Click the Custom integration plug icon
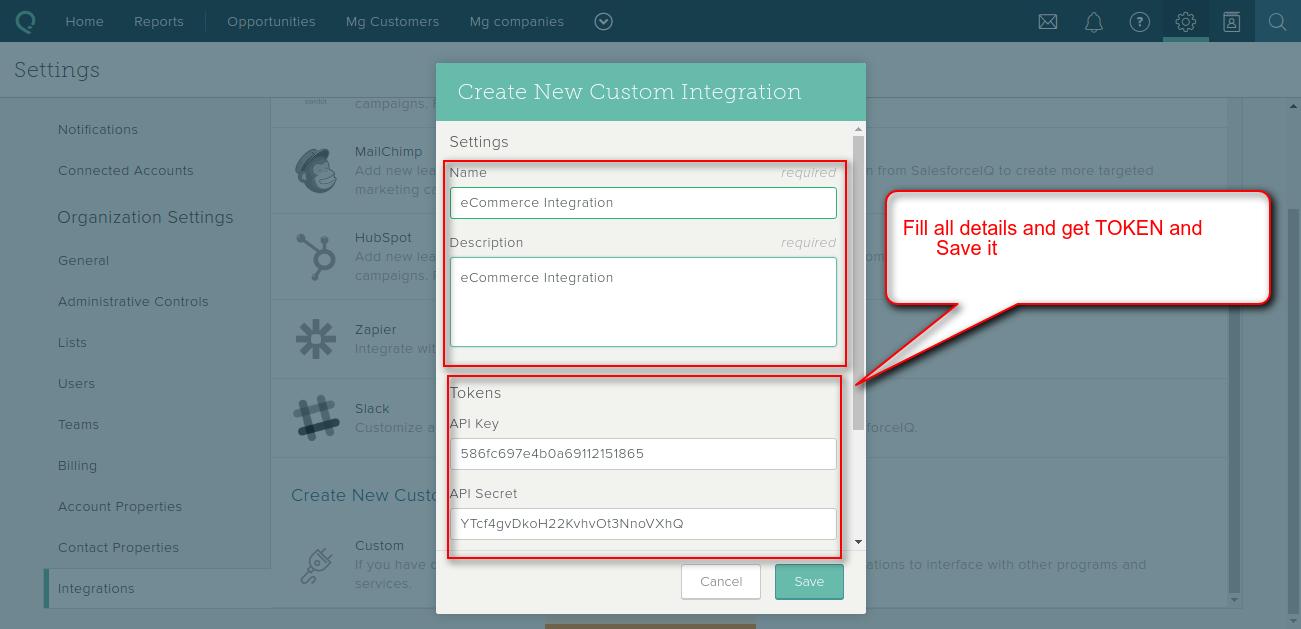The height and width of the screenshot is (629, 1301). (316, 565)
